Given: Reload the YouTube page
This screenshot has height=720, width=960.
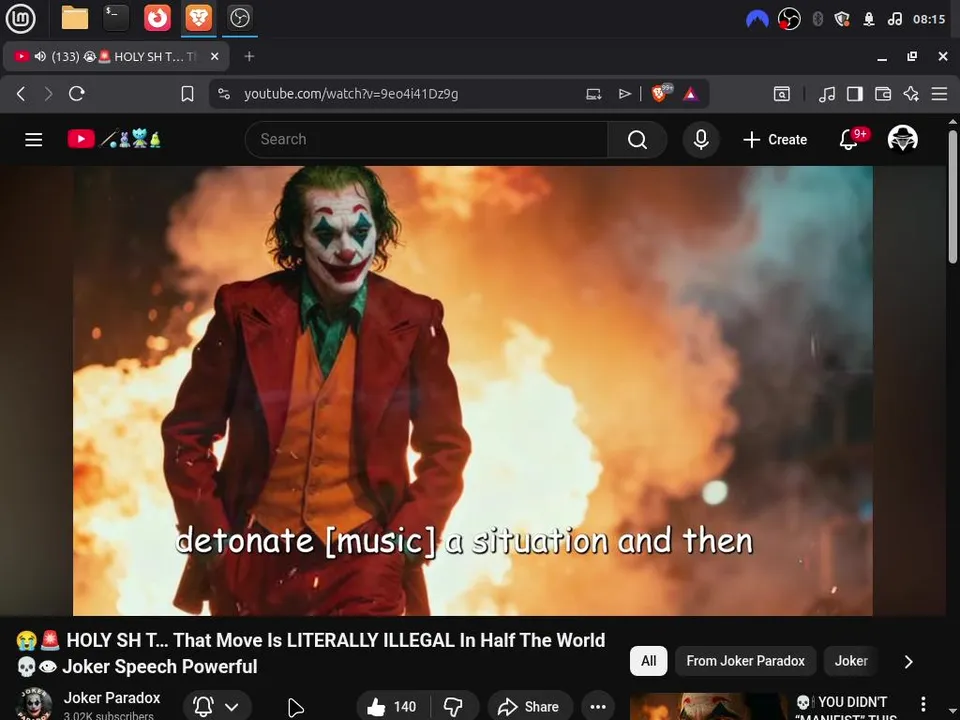Looking at the screenshot, I should pos(77,94).
